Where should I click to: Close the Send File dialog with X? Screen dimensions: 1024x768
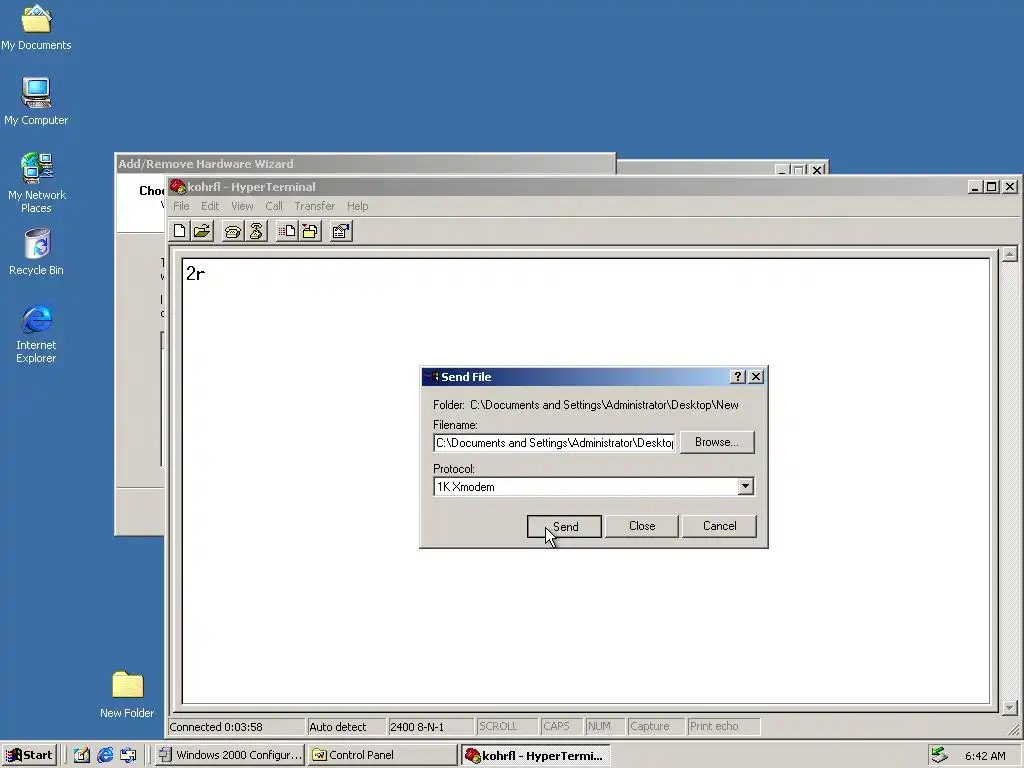(756, 377)
